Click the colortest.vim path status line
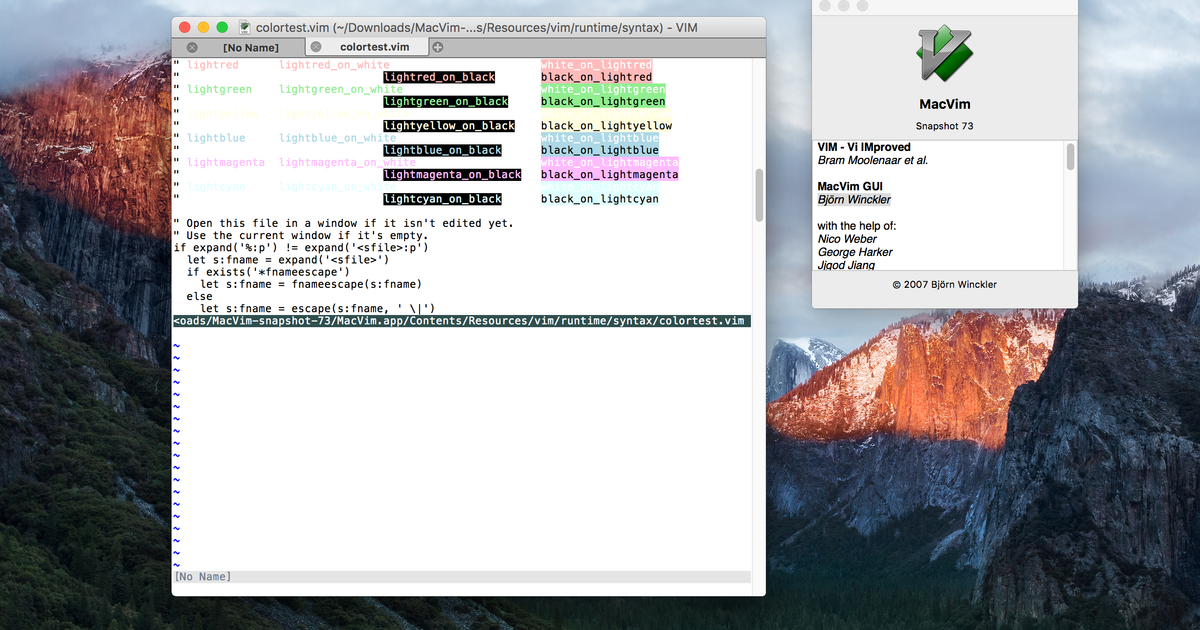 point(462,321)
